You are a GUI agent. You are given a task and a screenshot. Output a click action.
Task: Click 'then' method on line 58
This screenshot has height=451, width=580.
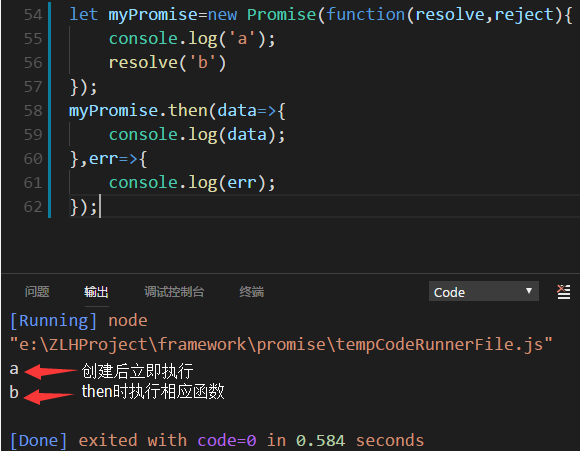pos(188,111)
